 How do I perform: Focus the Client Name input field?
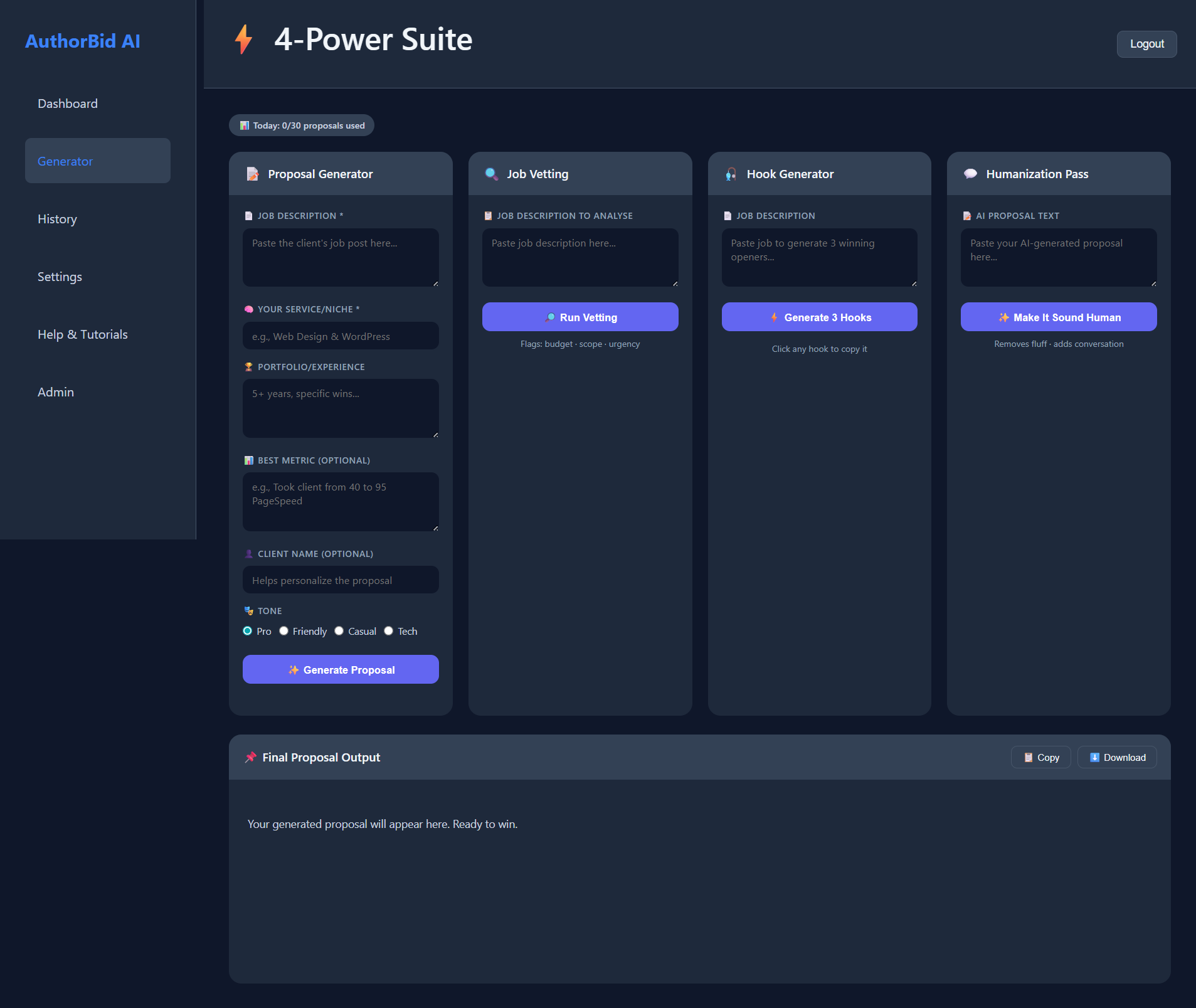click(x=341, y=580)
